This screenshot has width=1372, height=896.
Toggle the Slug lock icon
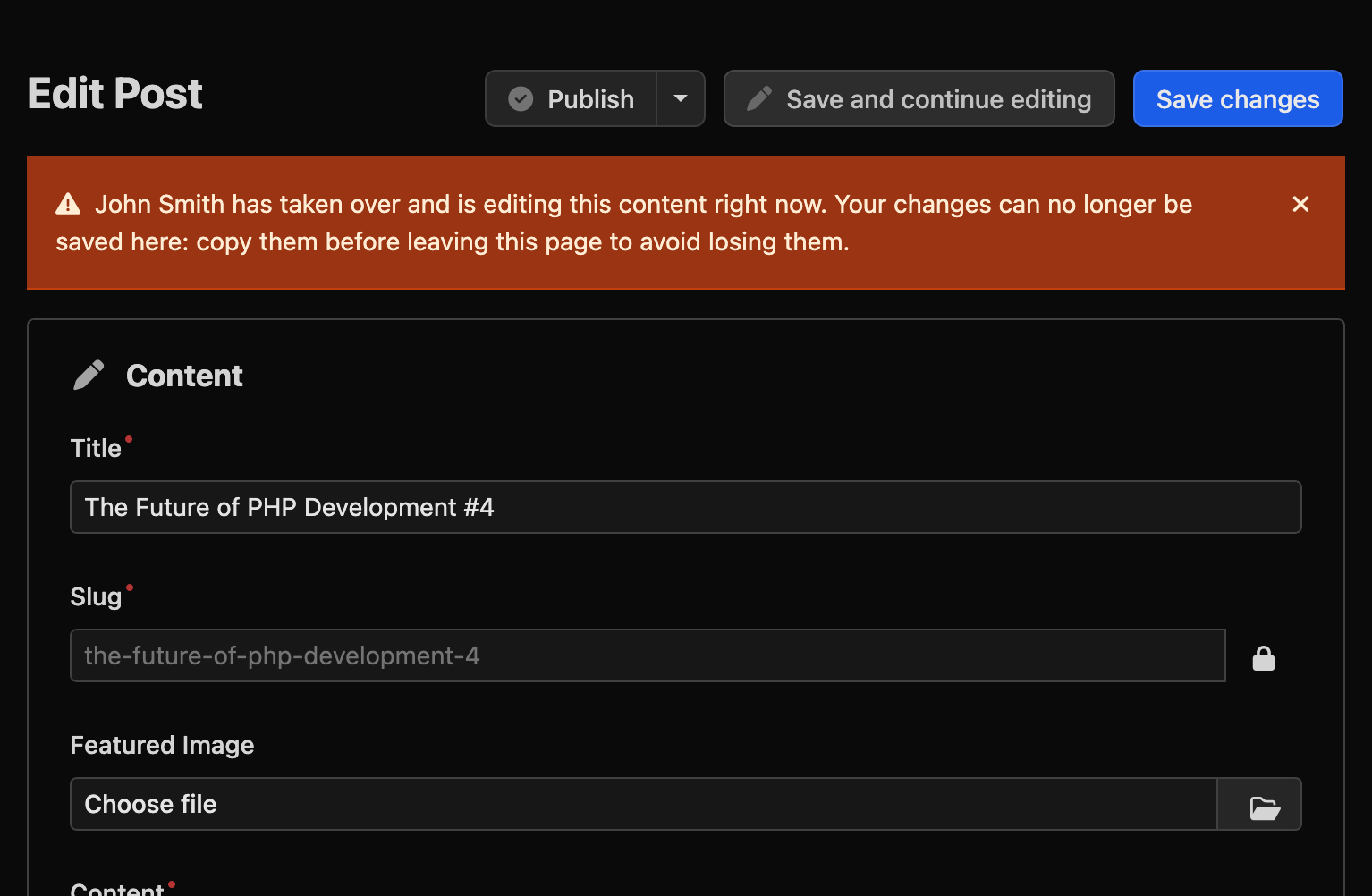click(x=1264, y=658)
